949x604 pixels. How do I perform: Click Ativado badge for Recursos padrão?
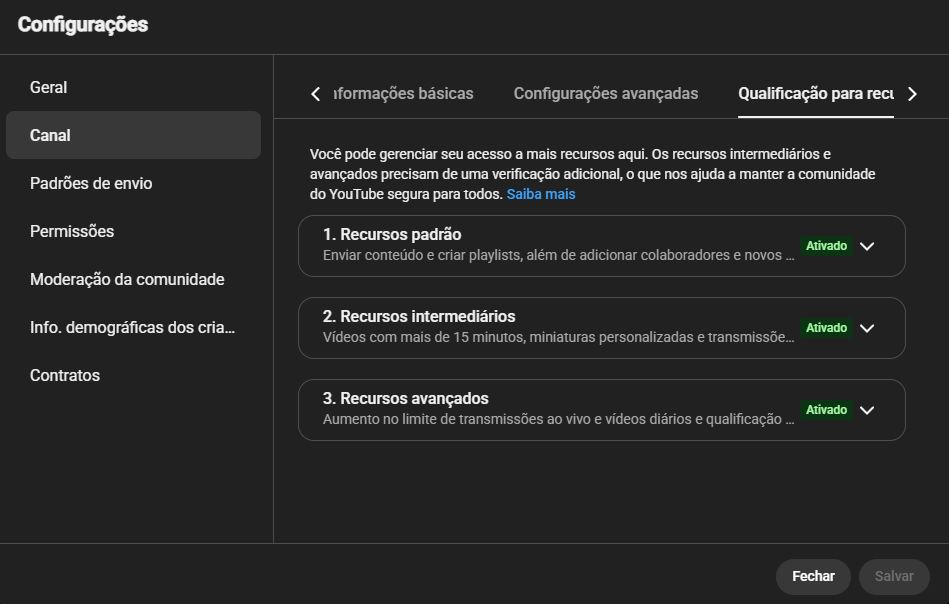click(x=826, y=246)
